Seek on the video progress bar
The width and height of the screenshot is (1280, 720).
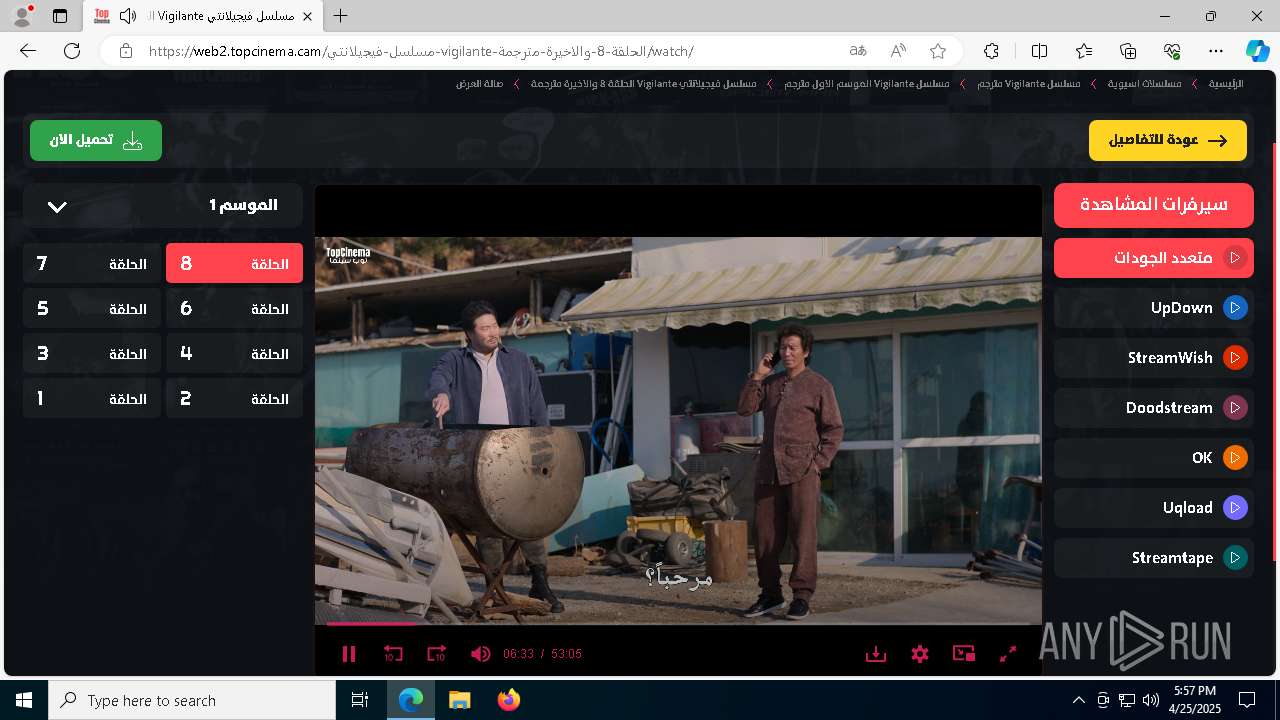678,624
